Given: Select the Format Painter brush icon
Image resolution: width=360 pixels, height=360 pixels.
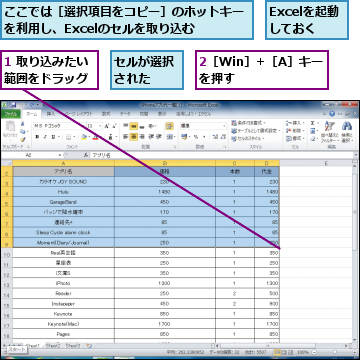Looking at the screenshot, I should 23,139.
